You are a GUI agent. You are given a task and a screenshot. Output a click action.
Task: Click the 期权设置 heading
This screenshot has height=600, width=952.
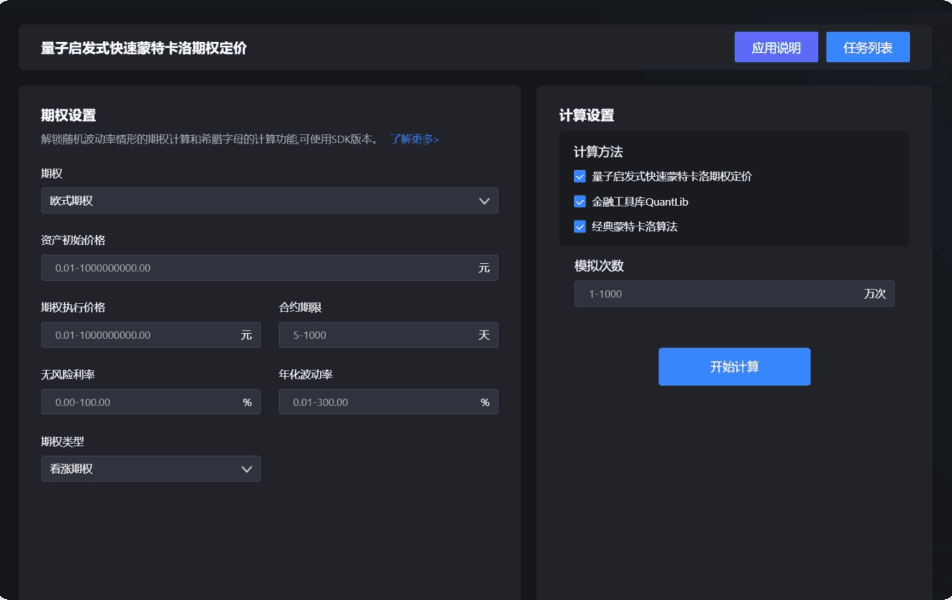coord(69,115)
